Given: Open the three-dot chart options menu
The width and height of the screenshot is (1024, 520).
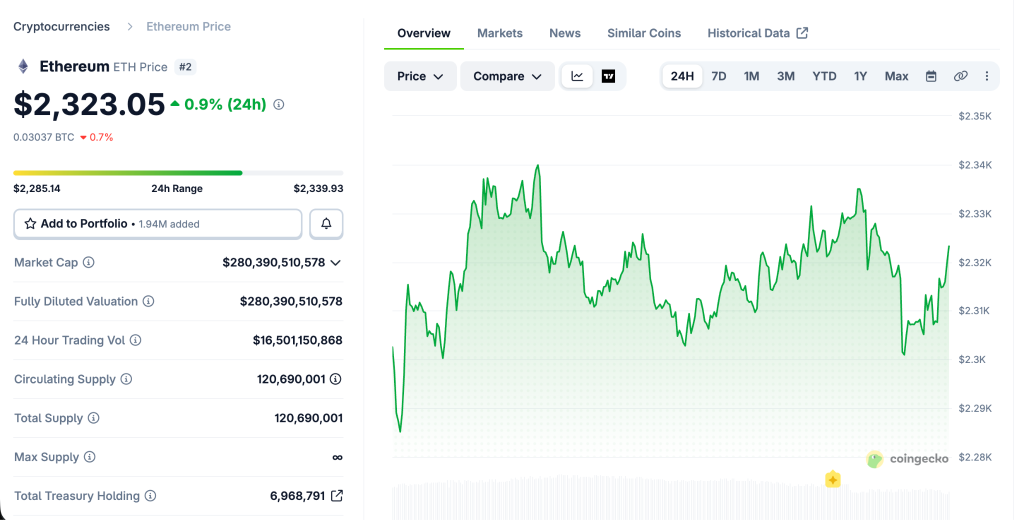Looking at the screenshot, I should pyautogui.click(x=987, y=76).
